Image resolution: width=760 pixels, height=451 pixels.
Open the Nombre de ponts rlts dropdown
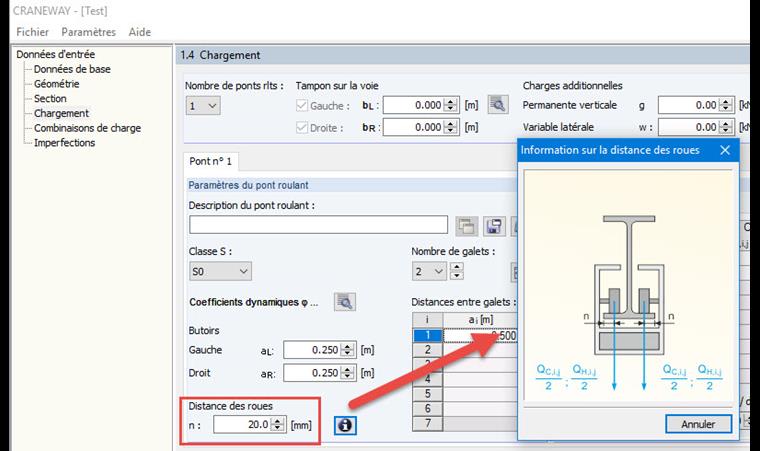(x=203, y=106)
